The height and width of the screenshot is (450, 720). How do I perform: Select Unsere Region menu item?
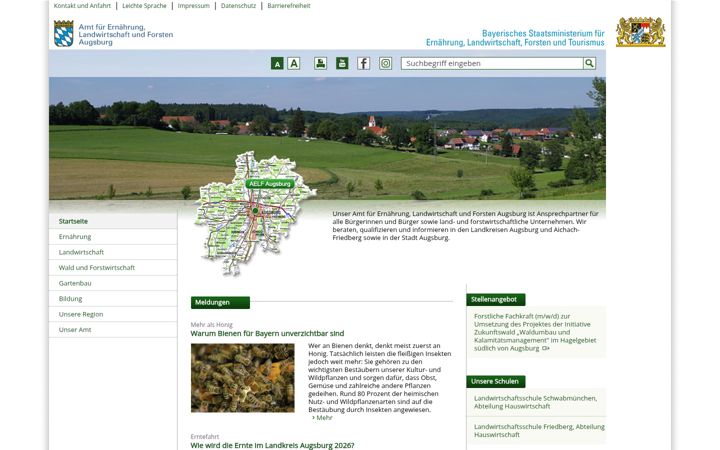113,315
